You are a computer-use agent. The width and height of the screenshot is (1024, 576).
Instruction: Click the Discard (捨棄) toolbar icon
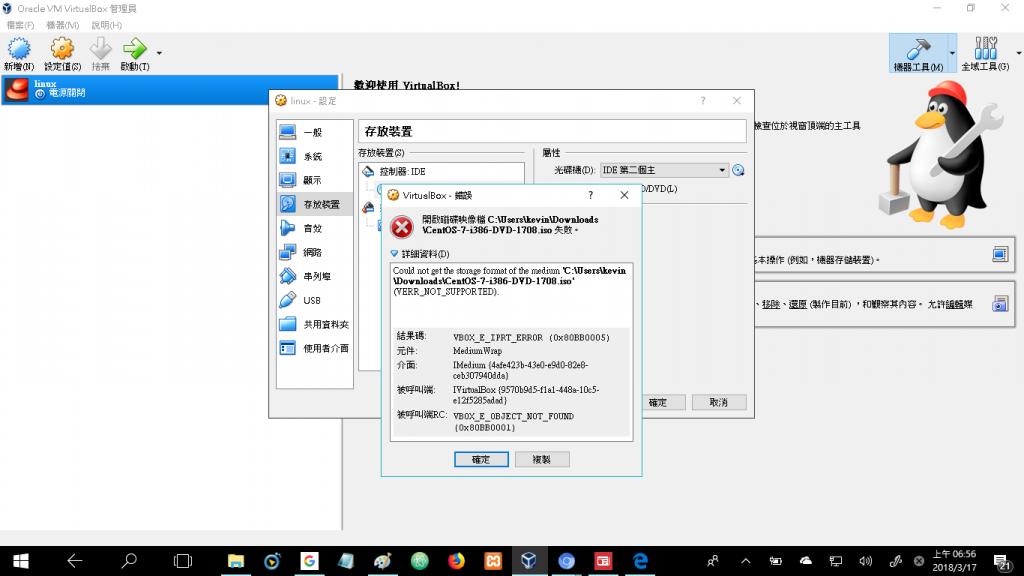(101, 54)
